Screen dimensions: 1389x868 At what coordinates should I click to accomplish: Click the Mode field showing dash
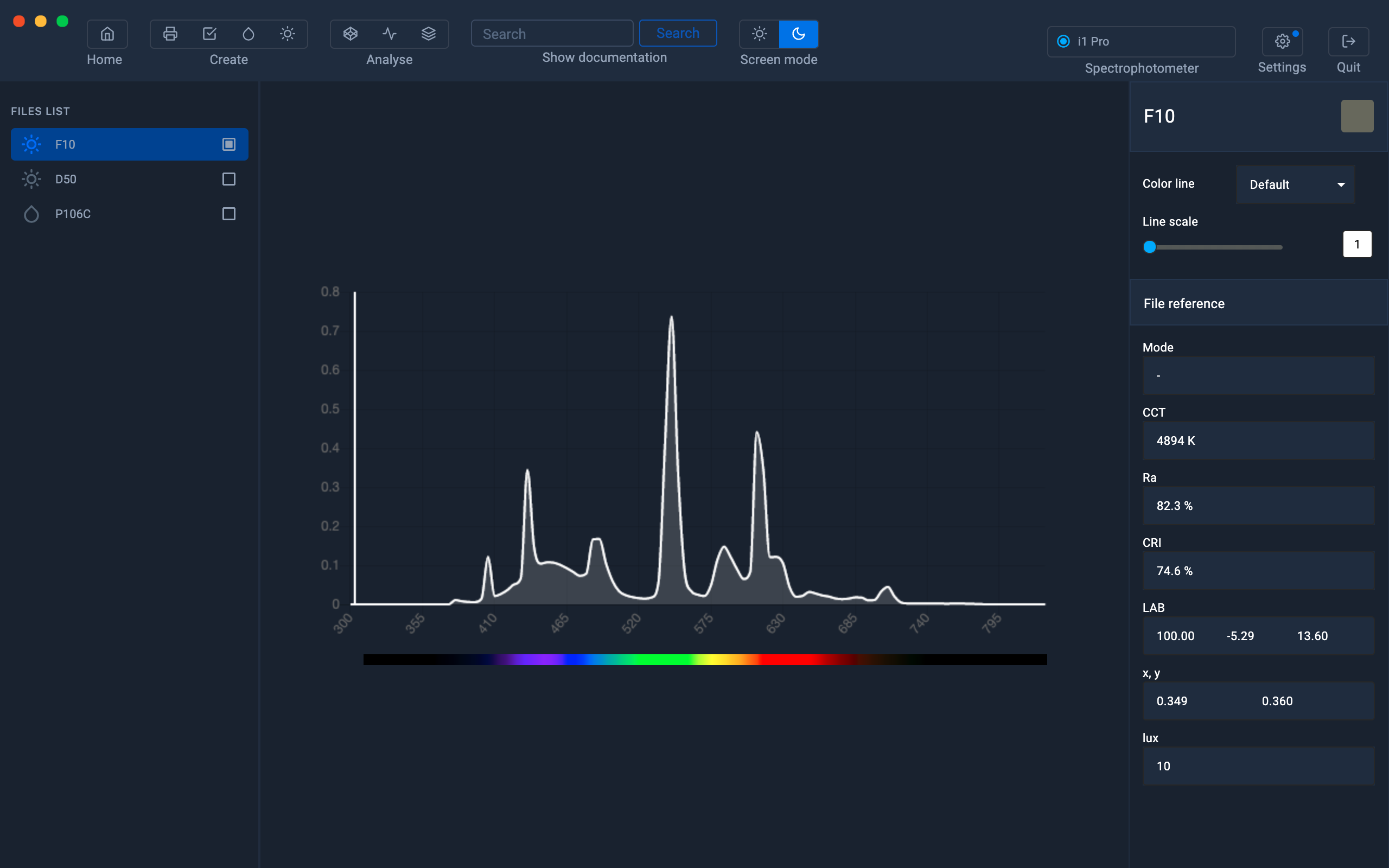tap(1258, 375)
